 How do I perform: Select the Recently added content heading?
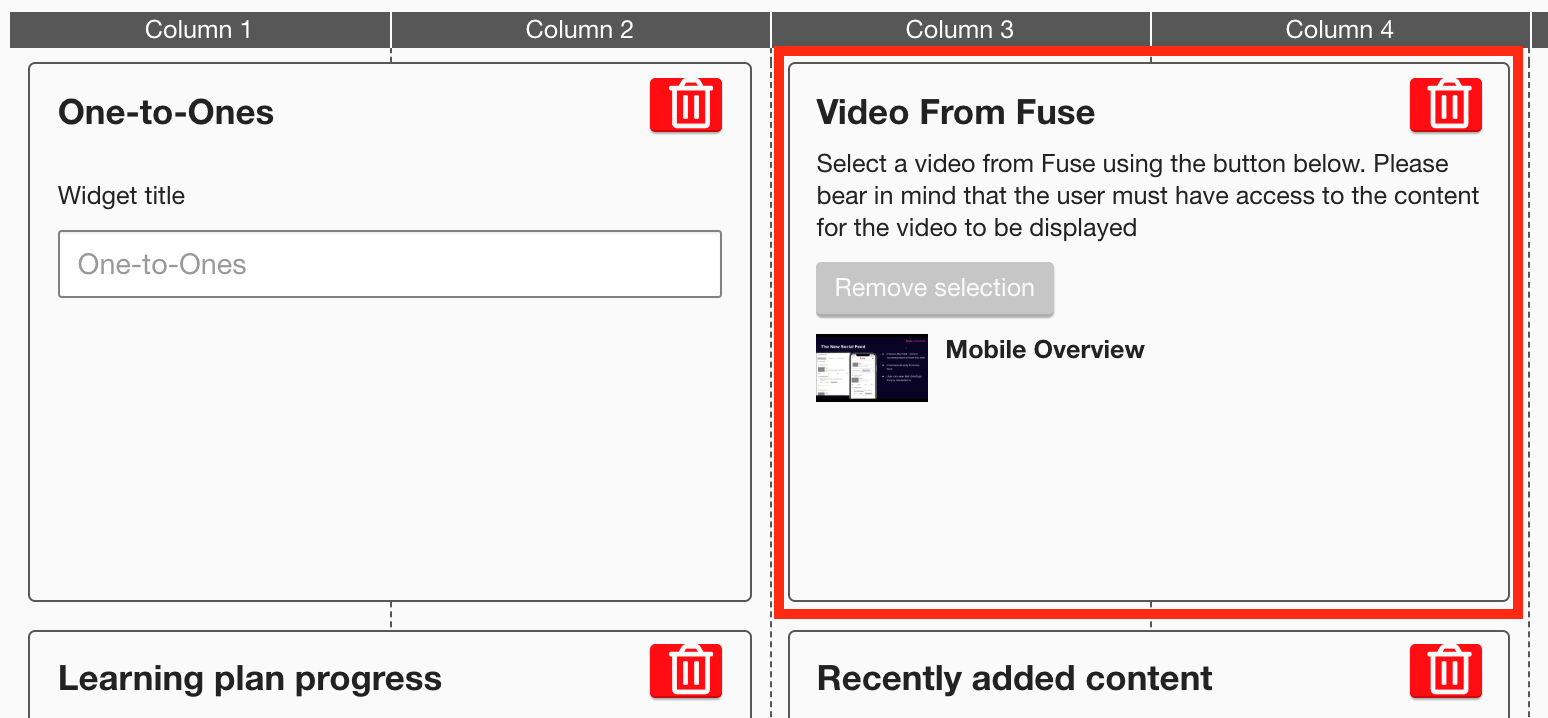1014,679
